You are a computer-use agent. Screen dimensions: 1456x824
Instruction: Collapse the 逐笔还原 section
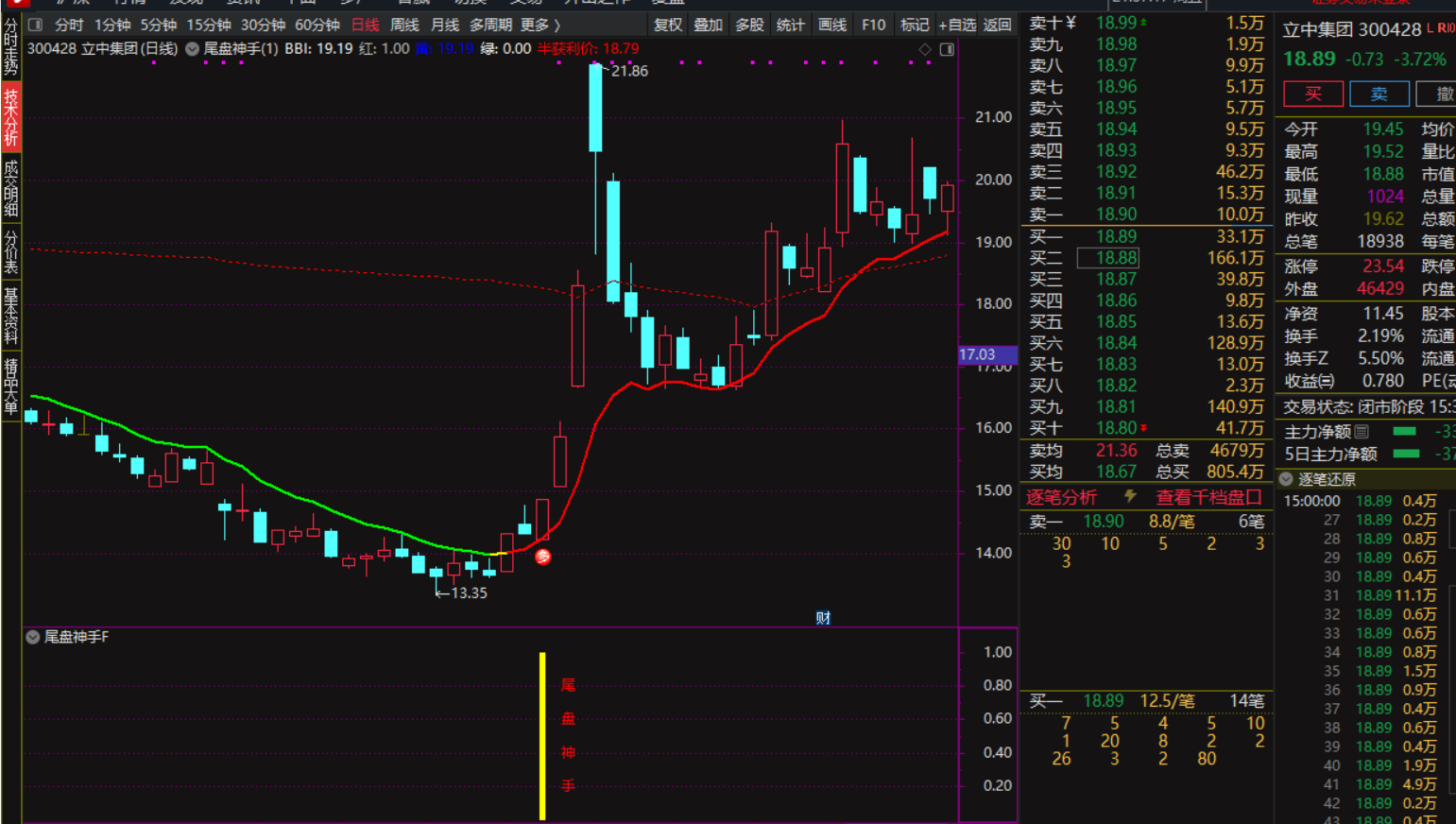1287,479
